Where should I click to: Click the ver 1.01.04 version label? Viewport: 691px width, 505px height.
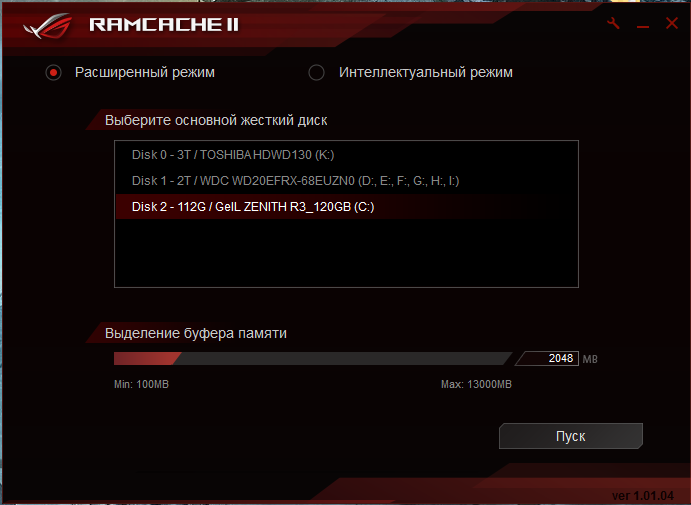pos(643,496)
